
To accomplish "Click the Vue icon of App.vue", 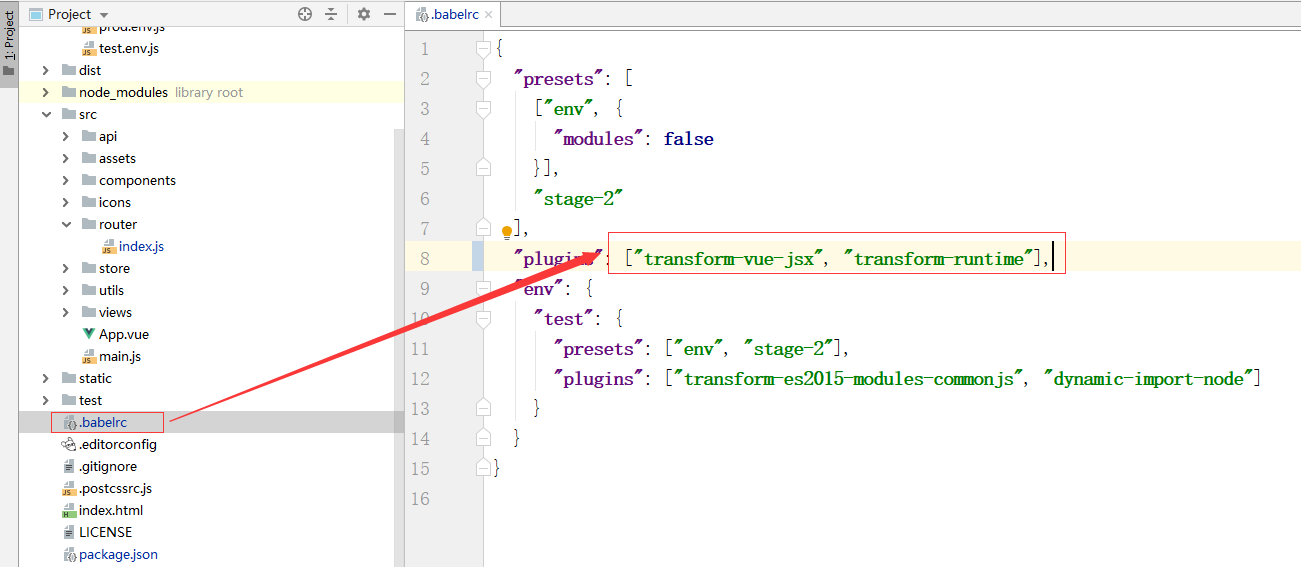I will tap(89, 334).
